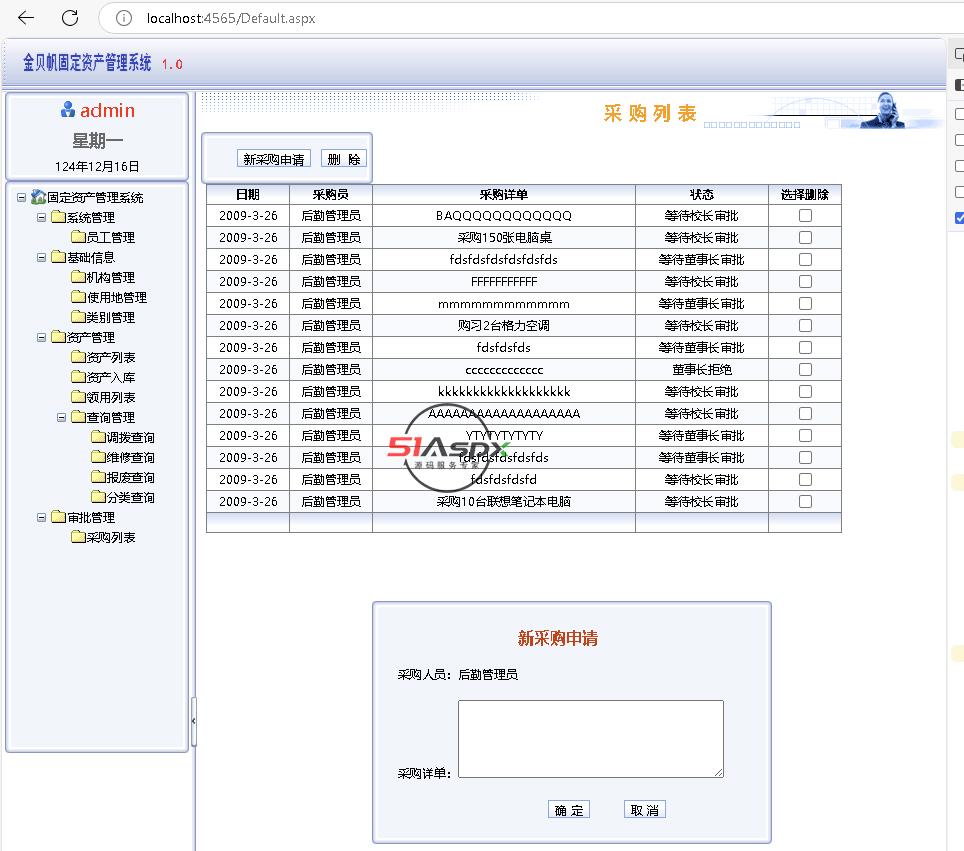Tick the checkbox for 购习2台格力空调 row
The height and width of the screenshot is (851, 964).
[x=805, y=326]
